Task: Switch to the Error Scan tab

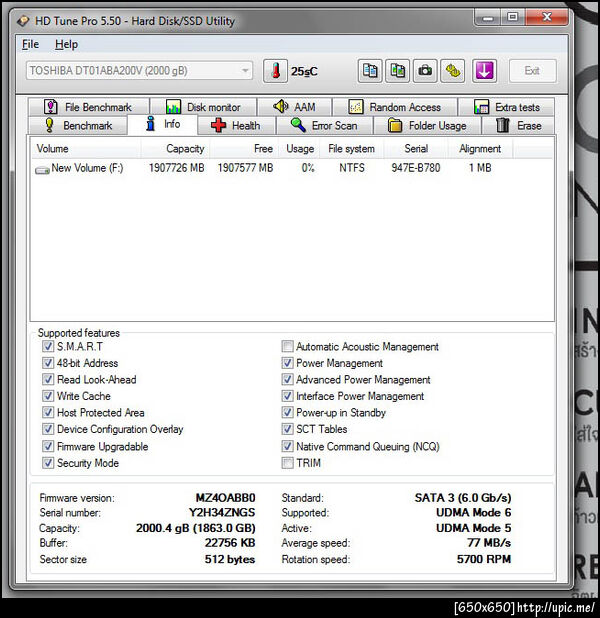Action: 325,125
